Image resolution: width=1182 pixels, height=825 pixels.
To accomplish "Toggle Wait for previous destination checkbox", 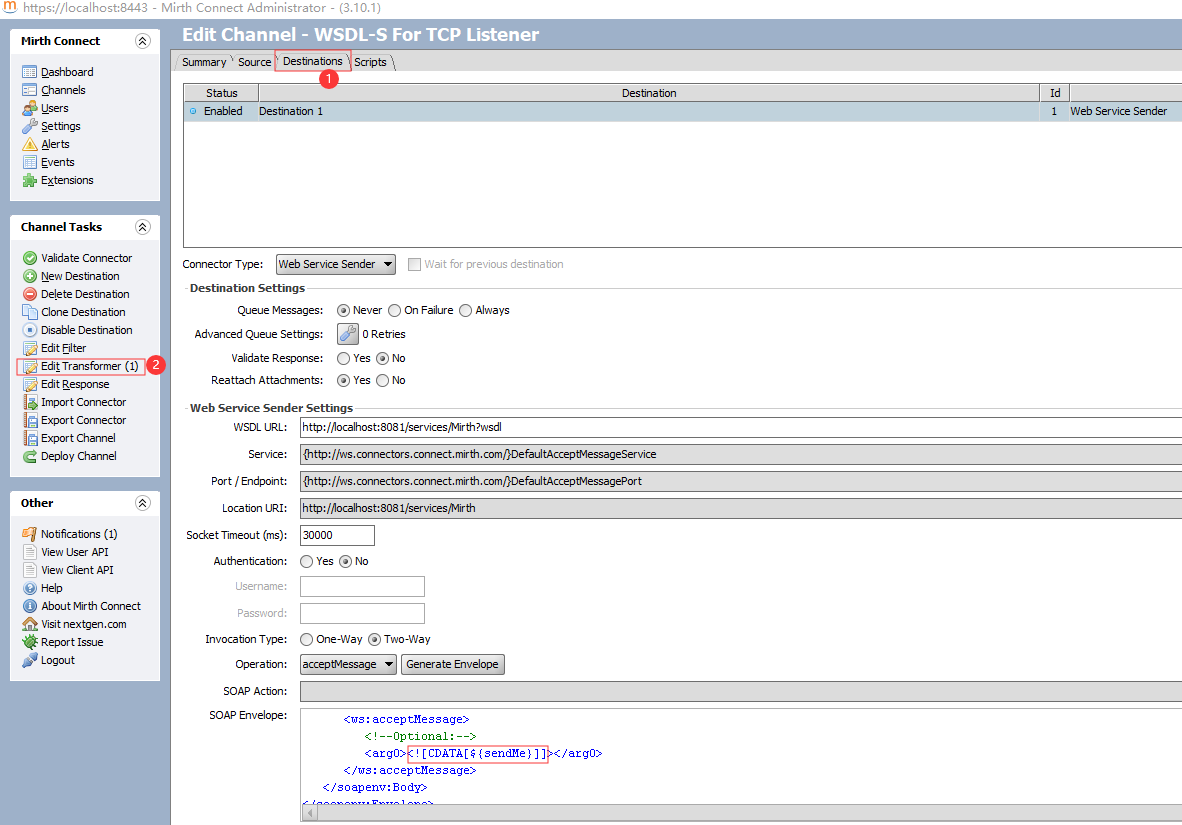I will click(414, 265).
